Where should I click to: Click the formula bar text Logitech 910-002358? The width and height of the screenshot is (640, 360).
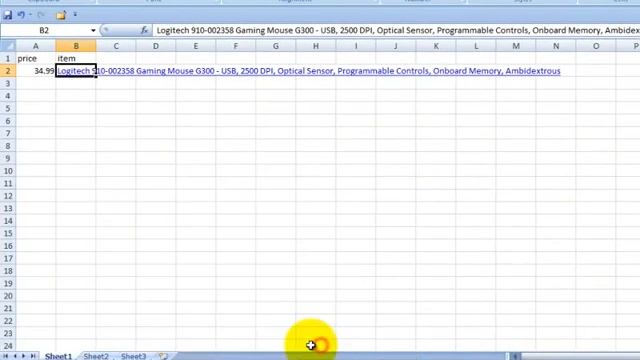(x=195, y=31)
